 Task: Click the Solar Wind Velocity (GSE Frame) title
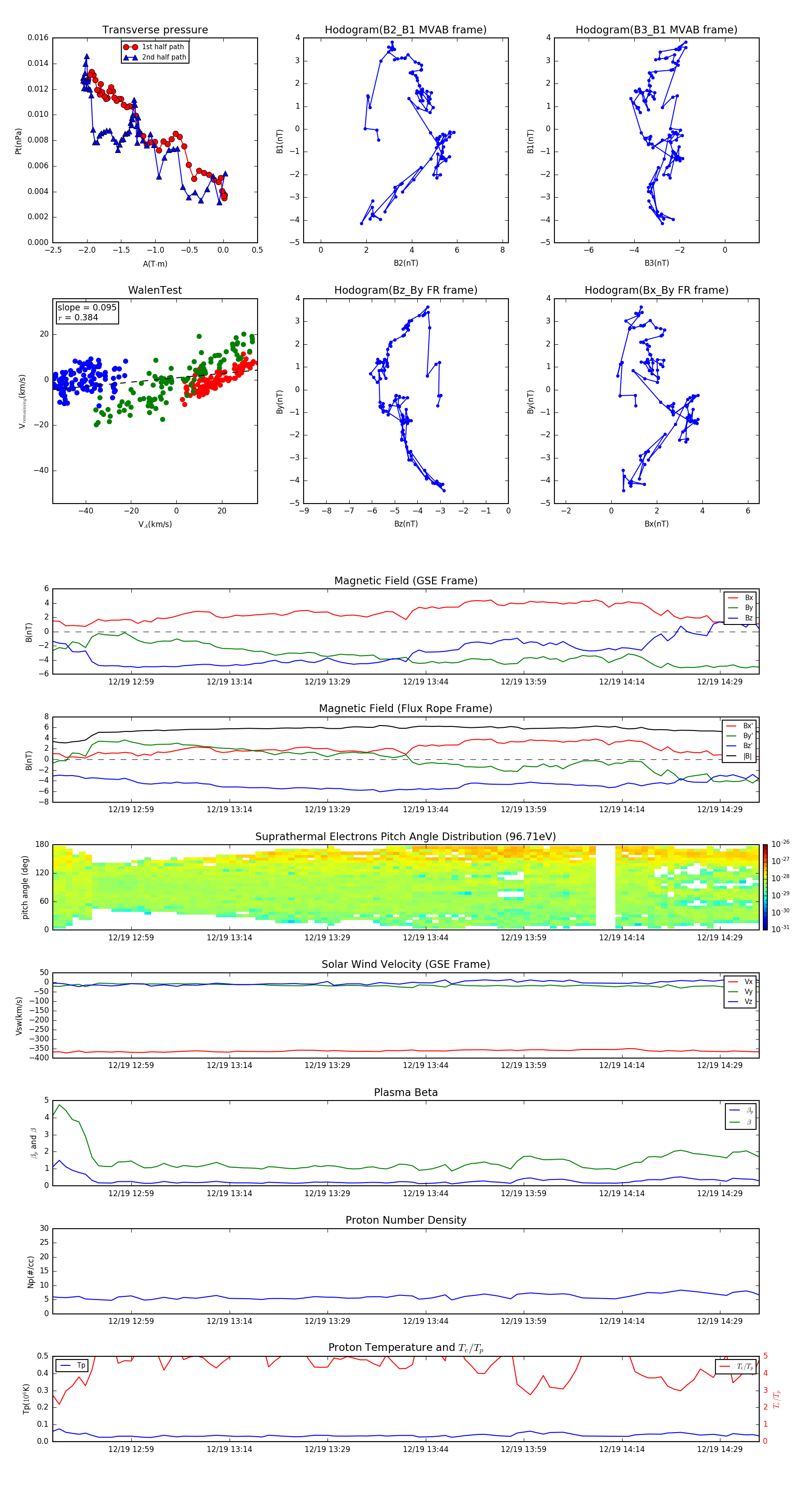(406, 965)
